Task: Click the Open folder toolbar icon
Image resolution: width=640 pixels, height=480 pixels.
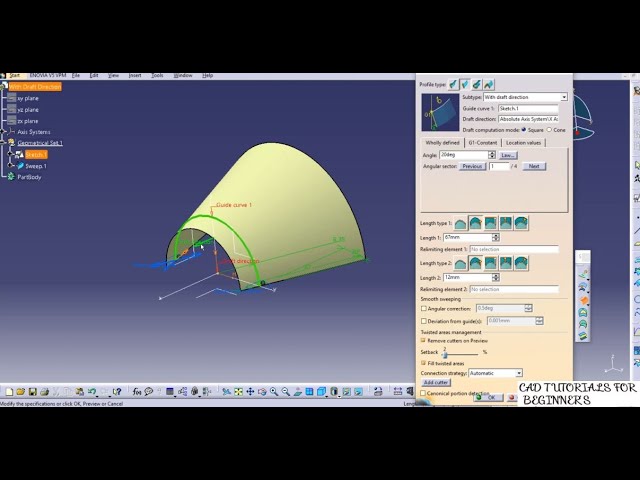Action: pyautogui.click(x=21, y=392)
